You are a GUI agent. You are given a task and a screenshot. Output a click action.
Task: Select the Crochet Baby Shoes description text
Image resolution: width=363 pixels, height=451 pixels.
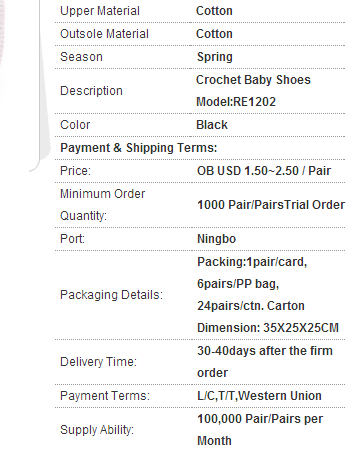(253, 80)
